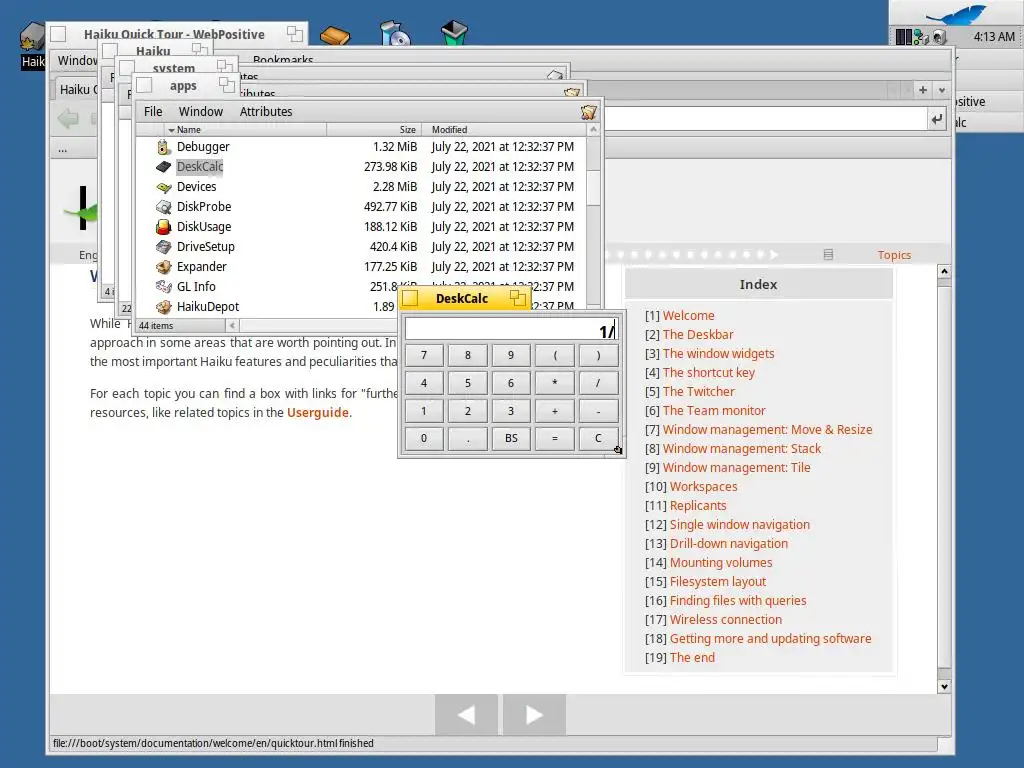Open the Welcome index link
Viewport: 1024px width, 768px height.
pos(688,316)
